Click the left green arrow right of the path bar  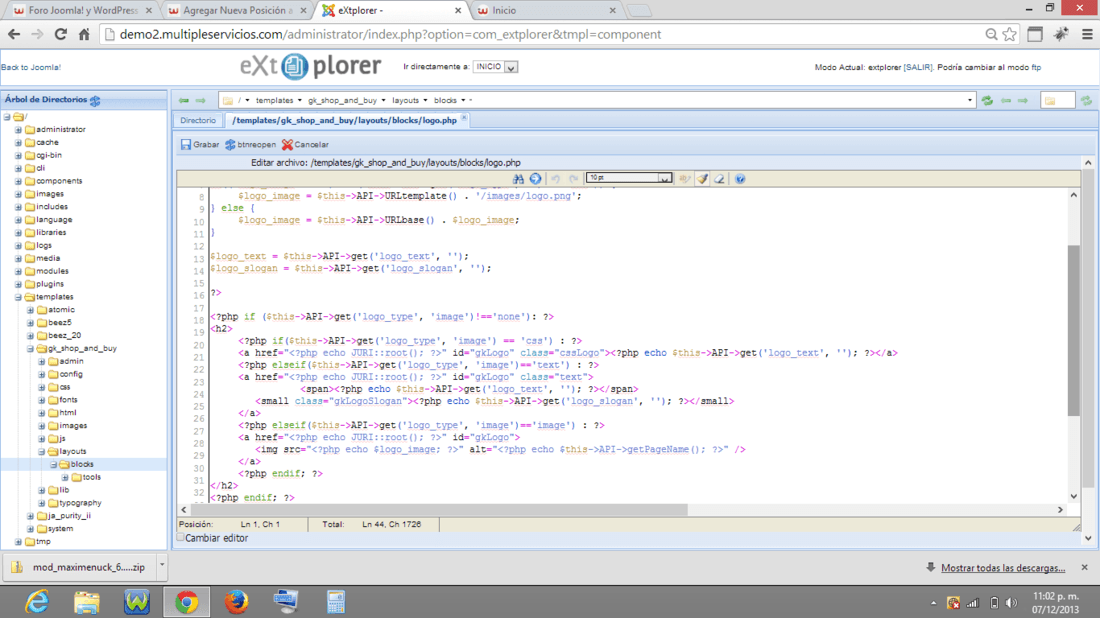[1006, 101]
